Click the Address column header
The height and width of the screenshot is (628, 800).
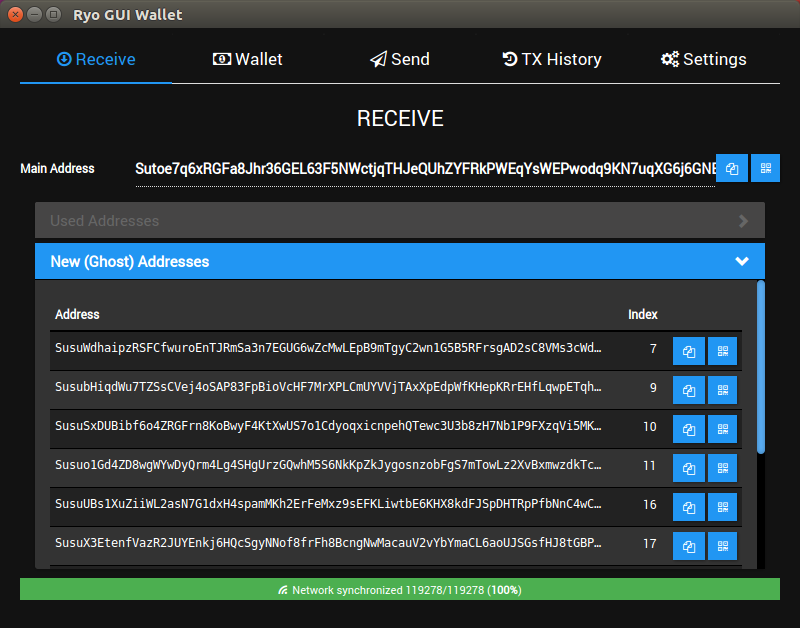point(77,314)
